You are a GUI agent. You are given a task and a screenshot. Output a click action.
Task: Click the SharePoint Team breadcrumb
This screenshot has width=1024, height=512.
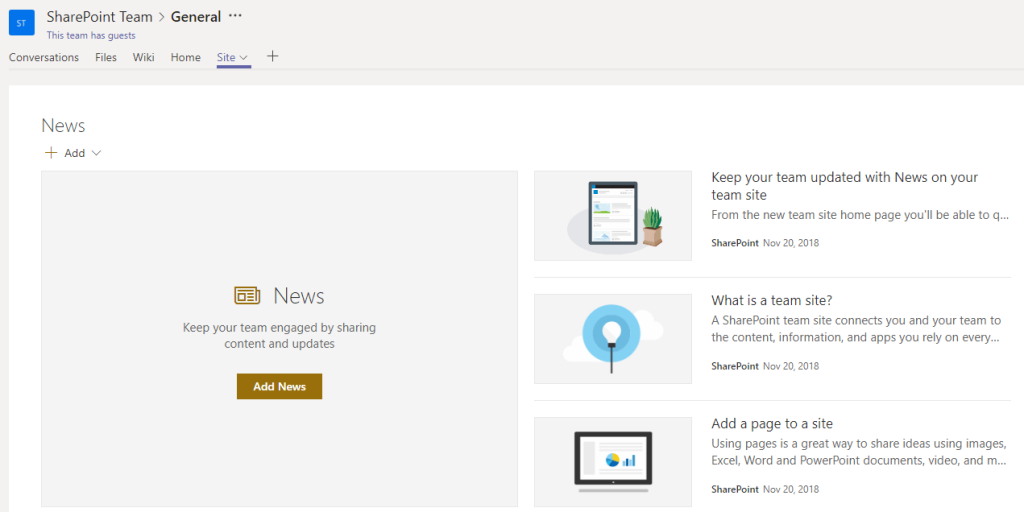99,17
